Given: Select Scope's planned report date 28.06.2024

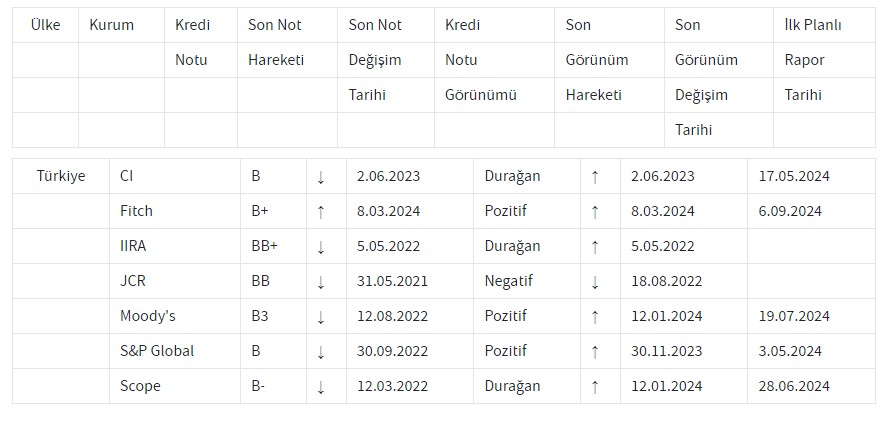Looking at the screenshot, I should [794, 386].
